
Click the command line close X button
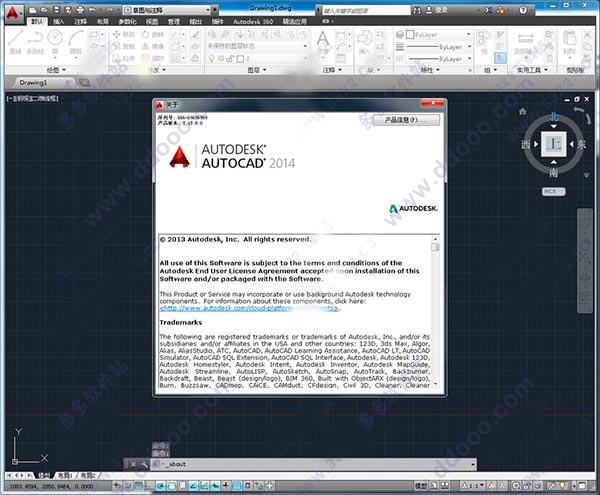pos(133,464)
